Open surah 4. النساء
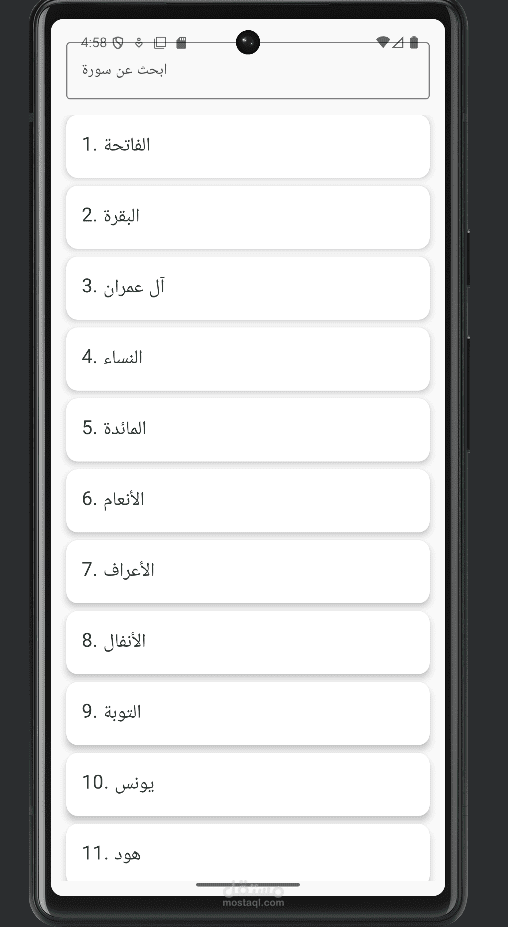Screen dimensions: 508x927 (248, 359)
